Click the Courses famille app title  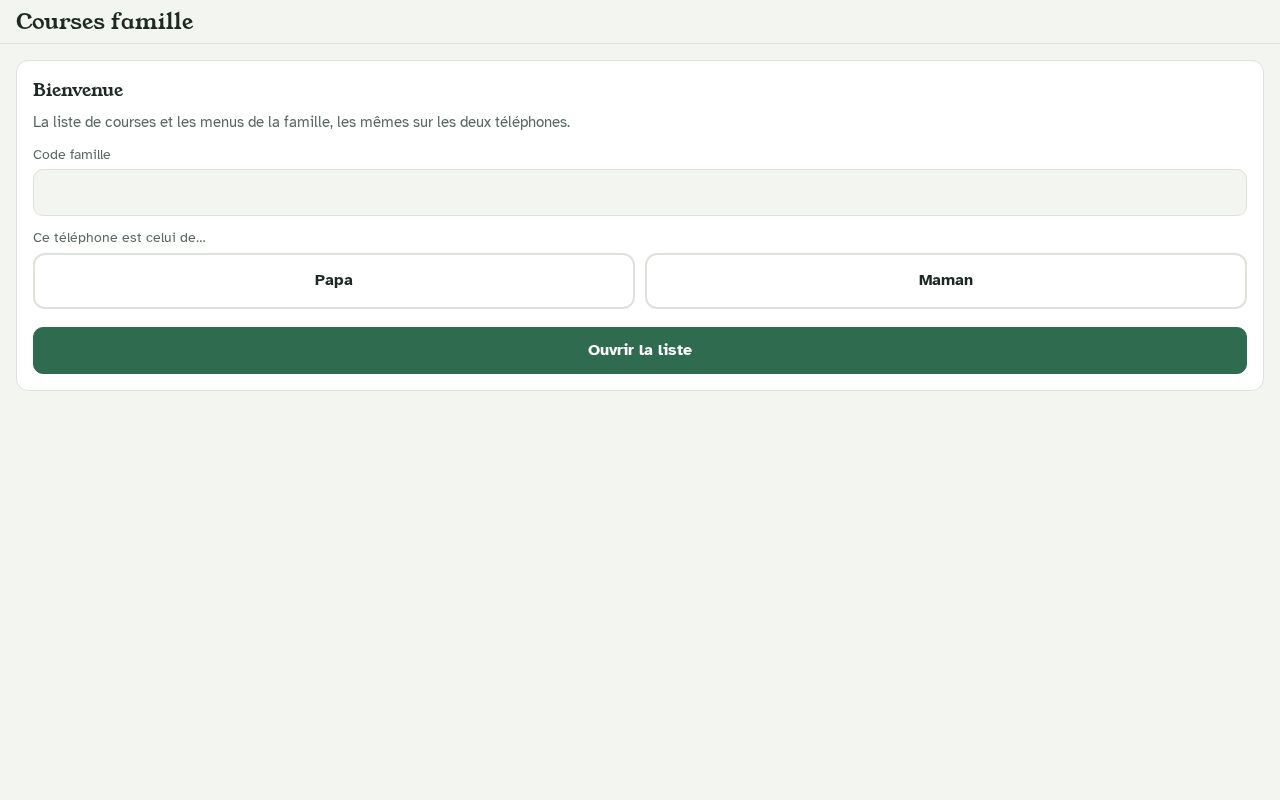click(x=105, y=21)
